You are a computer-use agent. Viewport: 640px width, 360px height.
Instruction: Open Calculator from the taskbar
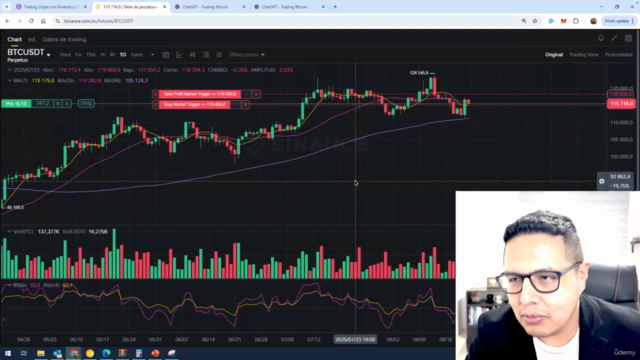pos(139,353)
